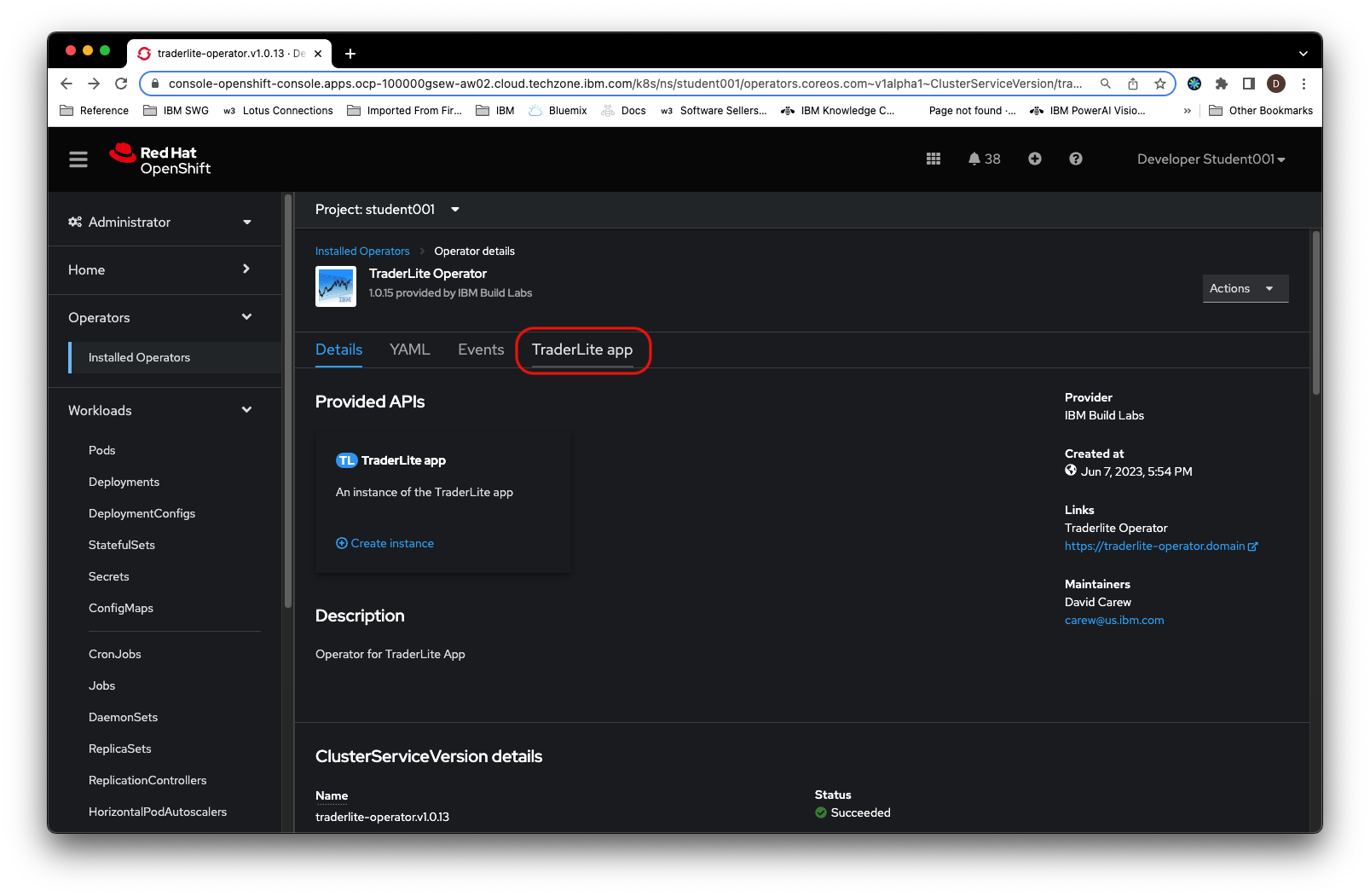1370x896 pixels.
Task: Click Create instance link
Action: tap(385, 544)
